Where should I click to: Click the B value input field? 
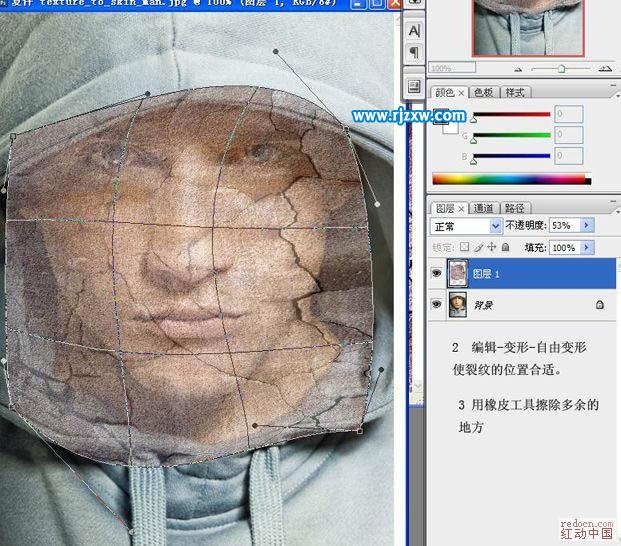[569, 156]
